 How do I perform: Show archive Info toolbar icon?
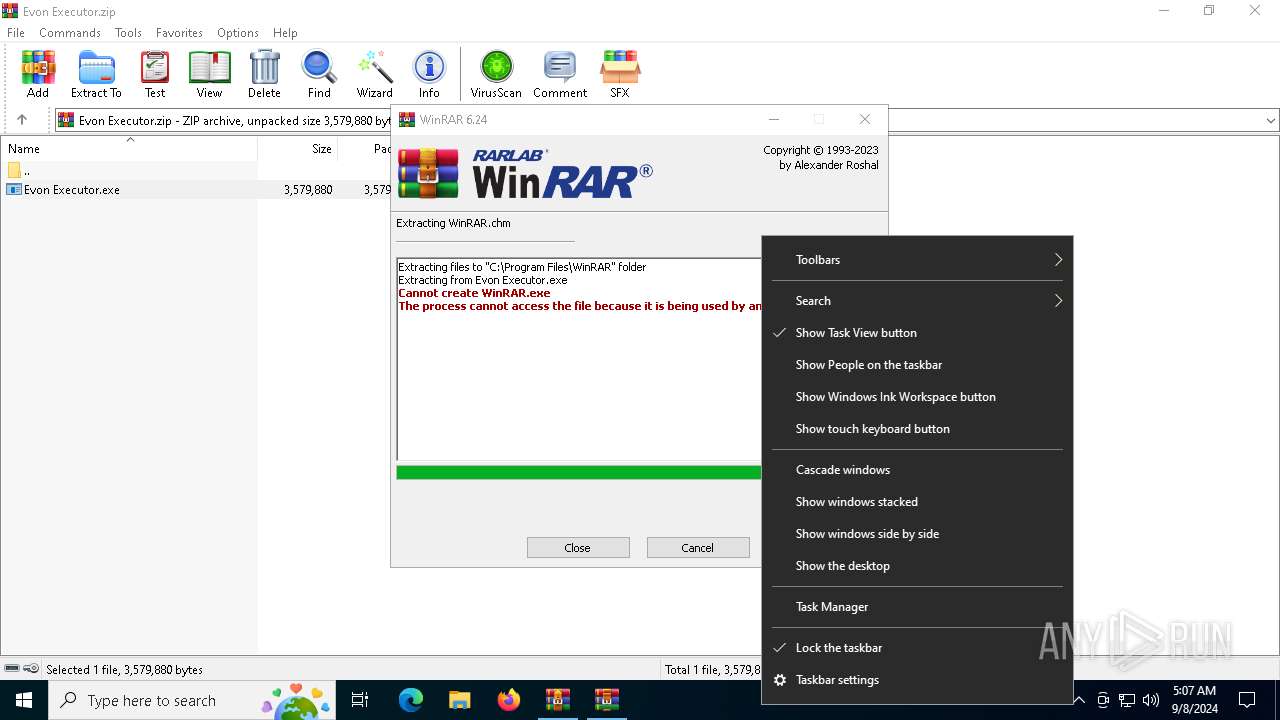[429, 75]
